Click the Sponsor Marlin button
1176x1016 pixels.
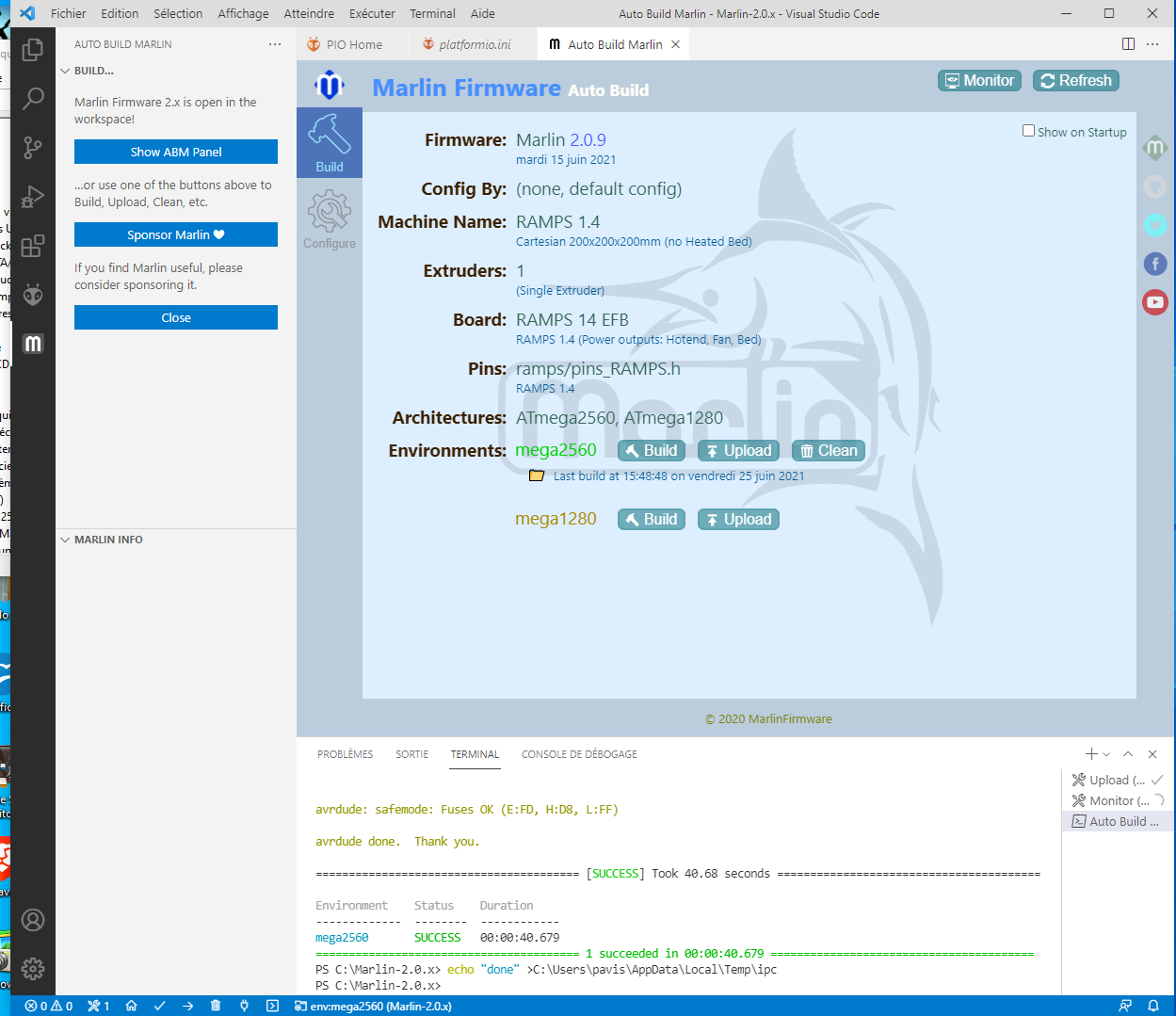[176, 234]
